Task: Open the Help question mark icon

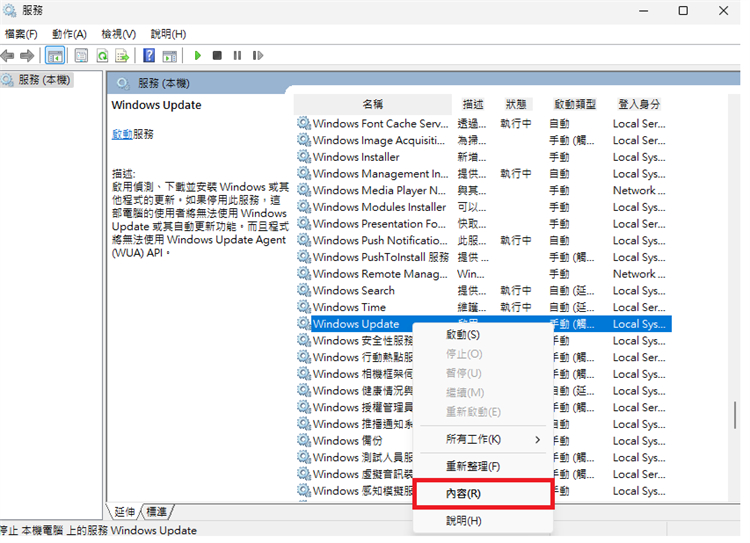Action: [149, 56]
